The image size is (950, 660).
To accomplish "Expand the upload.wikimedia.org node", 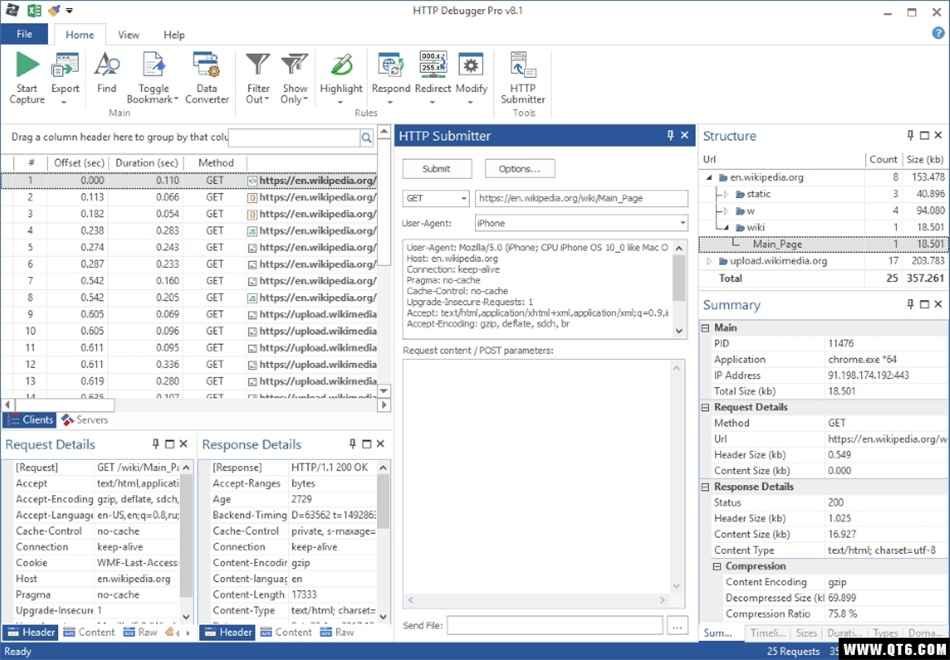I will pos(709,261).
